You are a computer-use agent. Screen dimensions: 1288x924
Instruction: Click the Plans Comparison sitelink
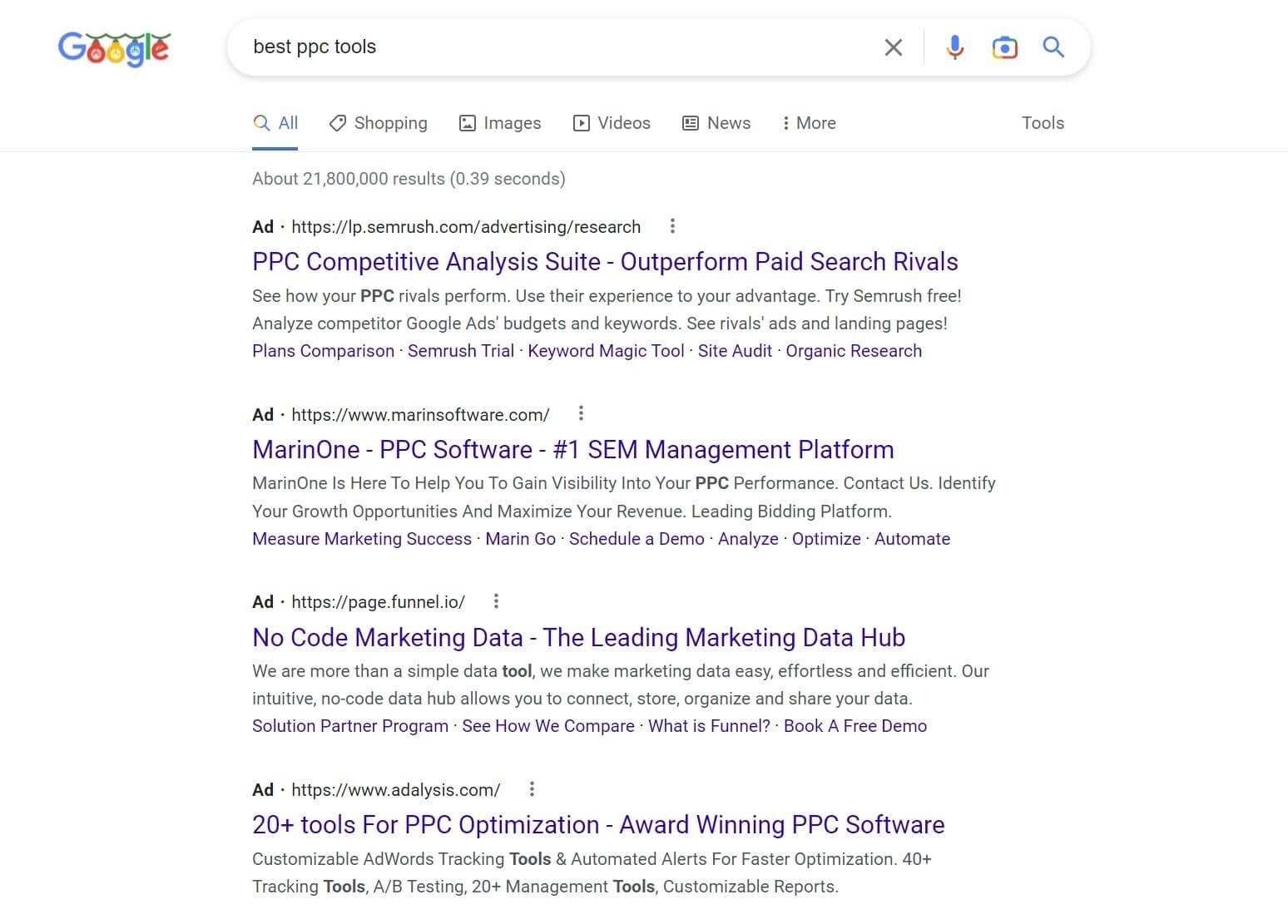pyautogui.click(x=323, y=351)
